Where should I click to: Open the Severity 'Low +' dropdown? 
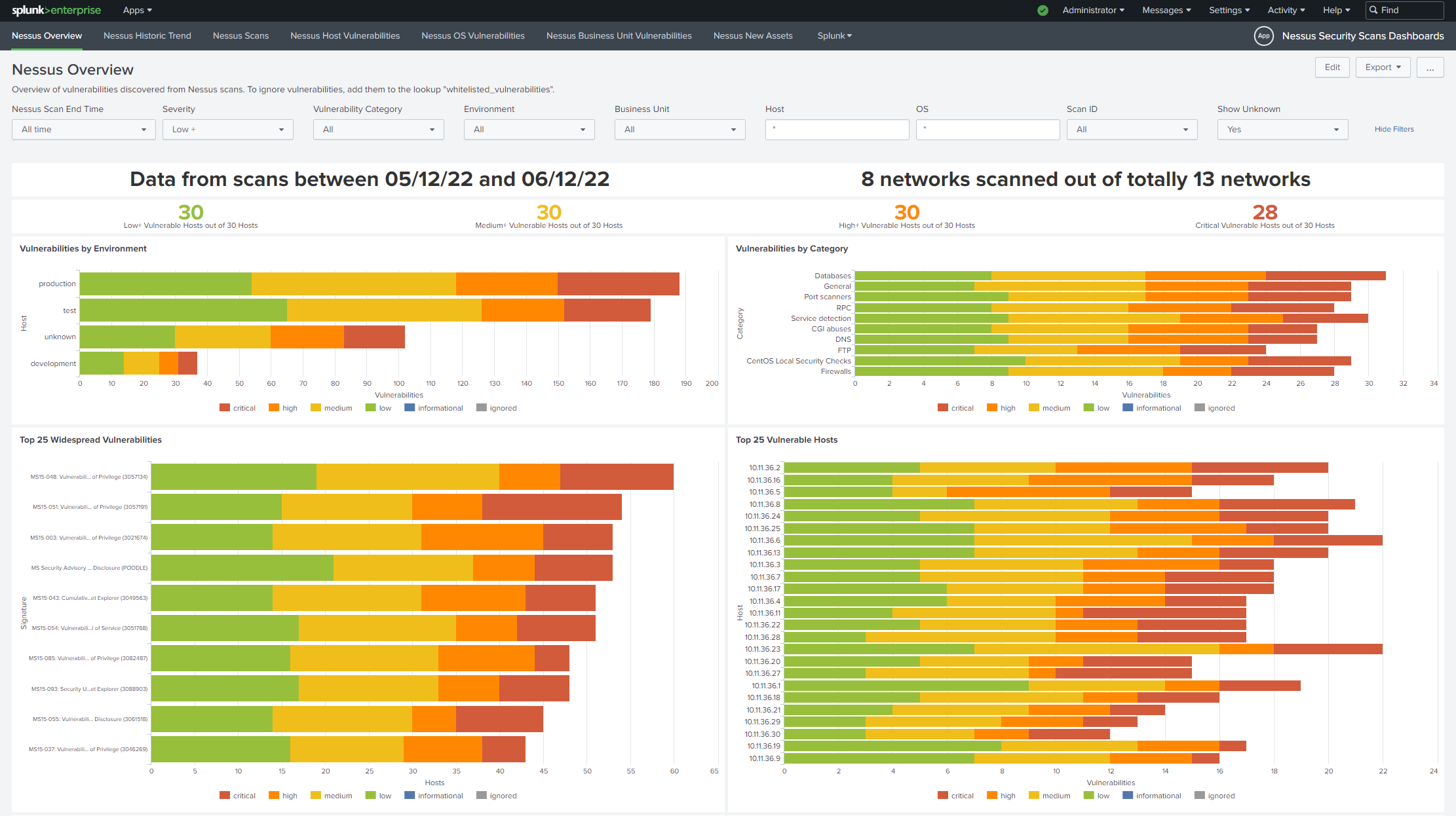227,129
